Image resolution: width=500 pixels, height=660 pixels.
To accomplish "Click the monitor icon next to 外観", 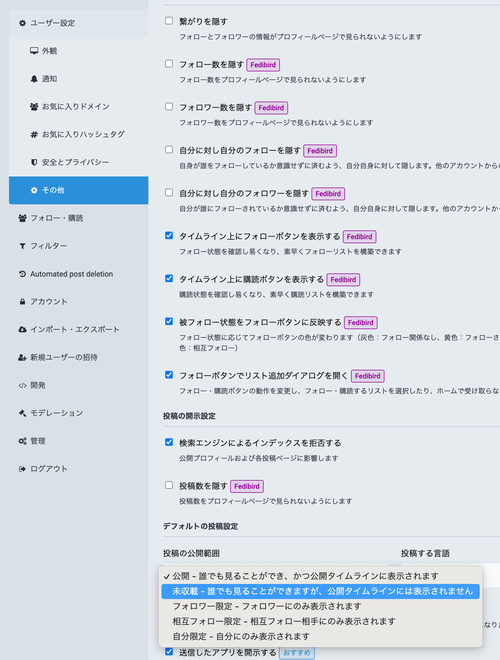I will pos(34,51).
